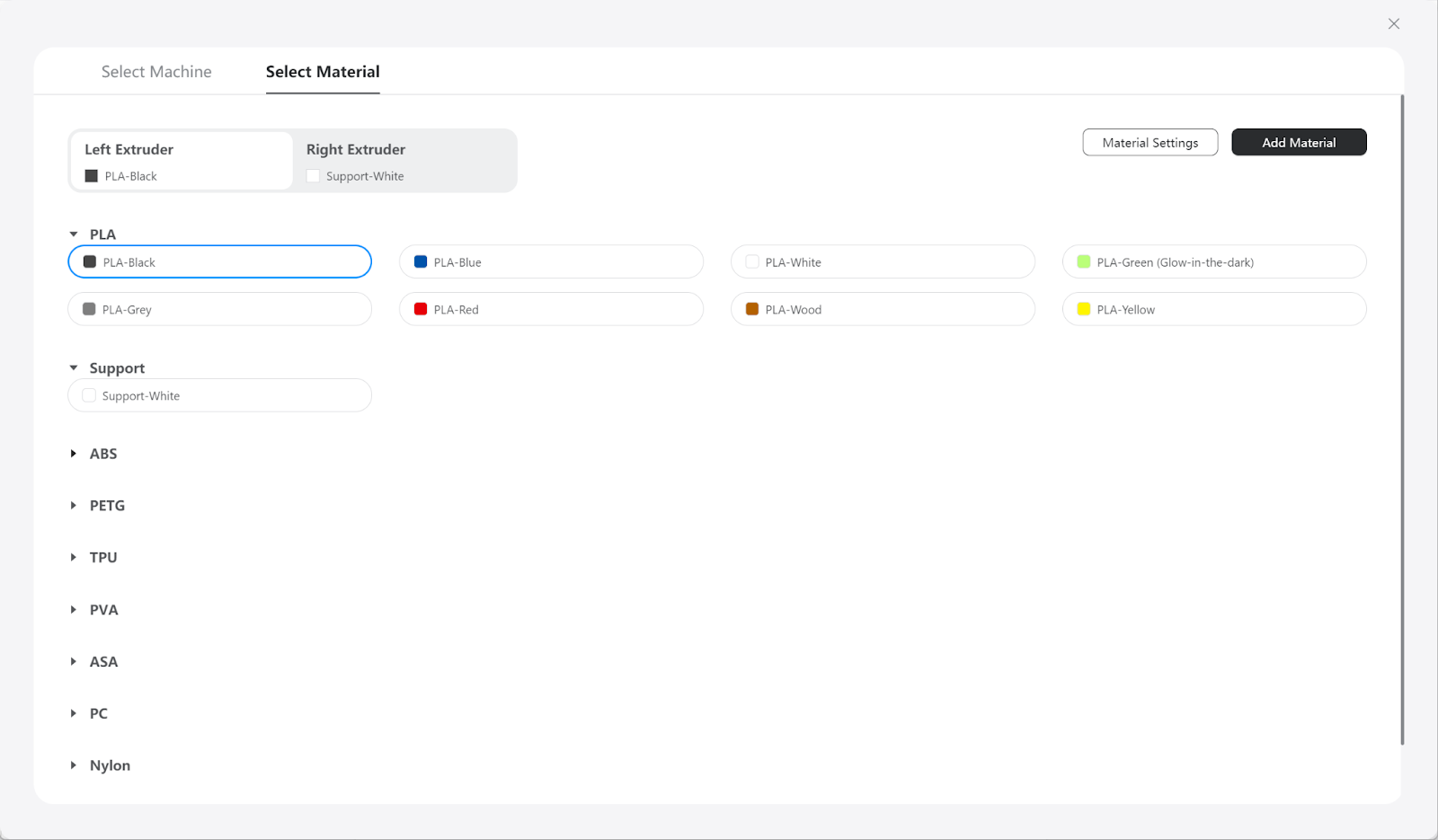
Task: Open Material Settings
Action: tap(1150, 143)
